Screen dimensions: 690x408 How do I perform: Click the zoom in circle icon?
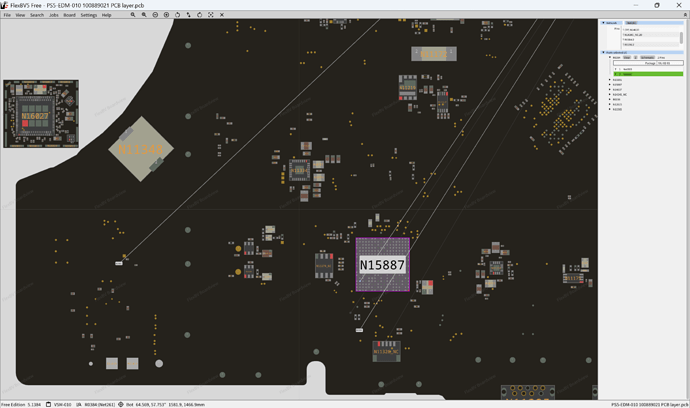166,15
